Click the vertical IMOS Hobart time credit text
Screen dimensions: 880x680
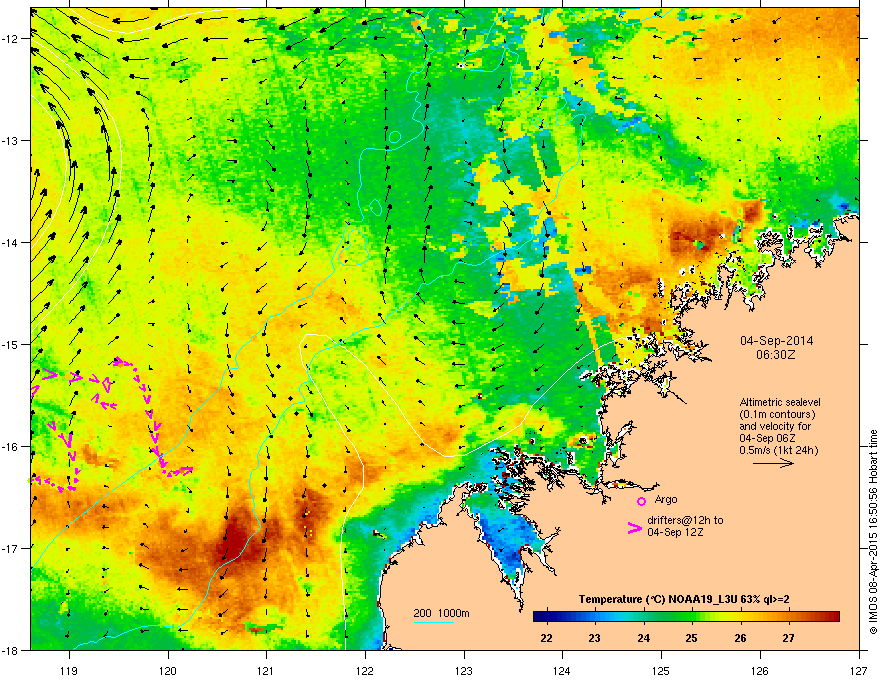coord(873,532)
